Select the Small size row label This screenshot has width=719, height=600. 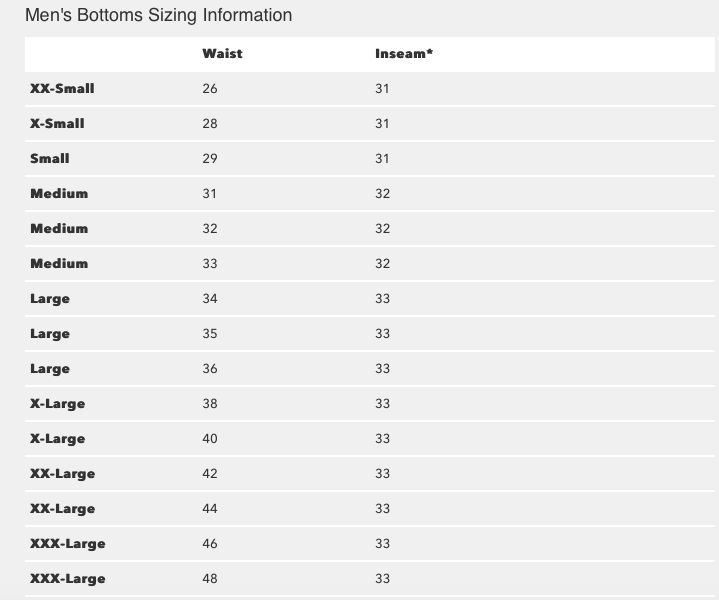[50, 159]
